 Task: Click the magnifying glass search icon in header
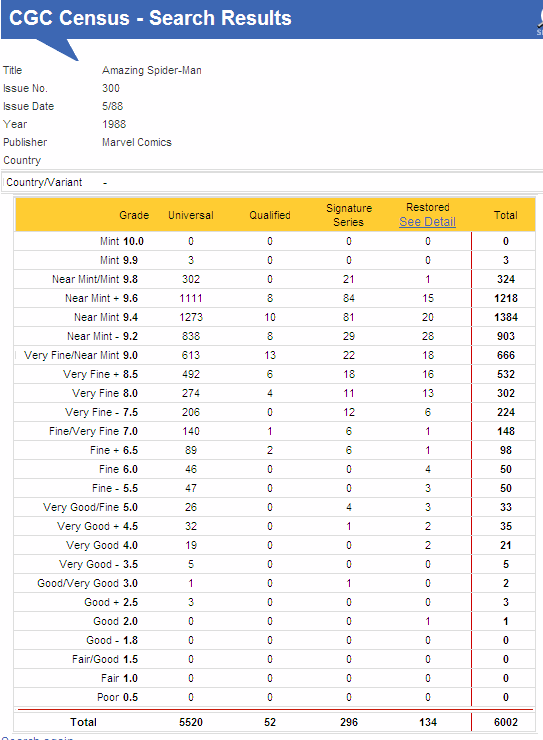(540, 20)
